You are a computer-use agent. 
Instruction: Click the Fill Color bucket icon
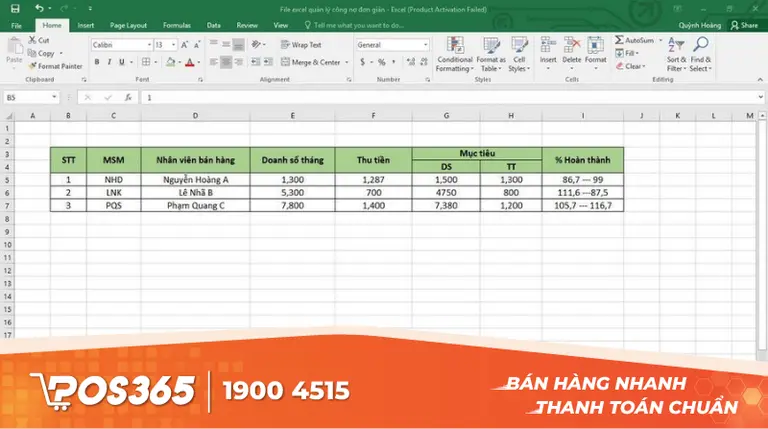click(170, 62)
